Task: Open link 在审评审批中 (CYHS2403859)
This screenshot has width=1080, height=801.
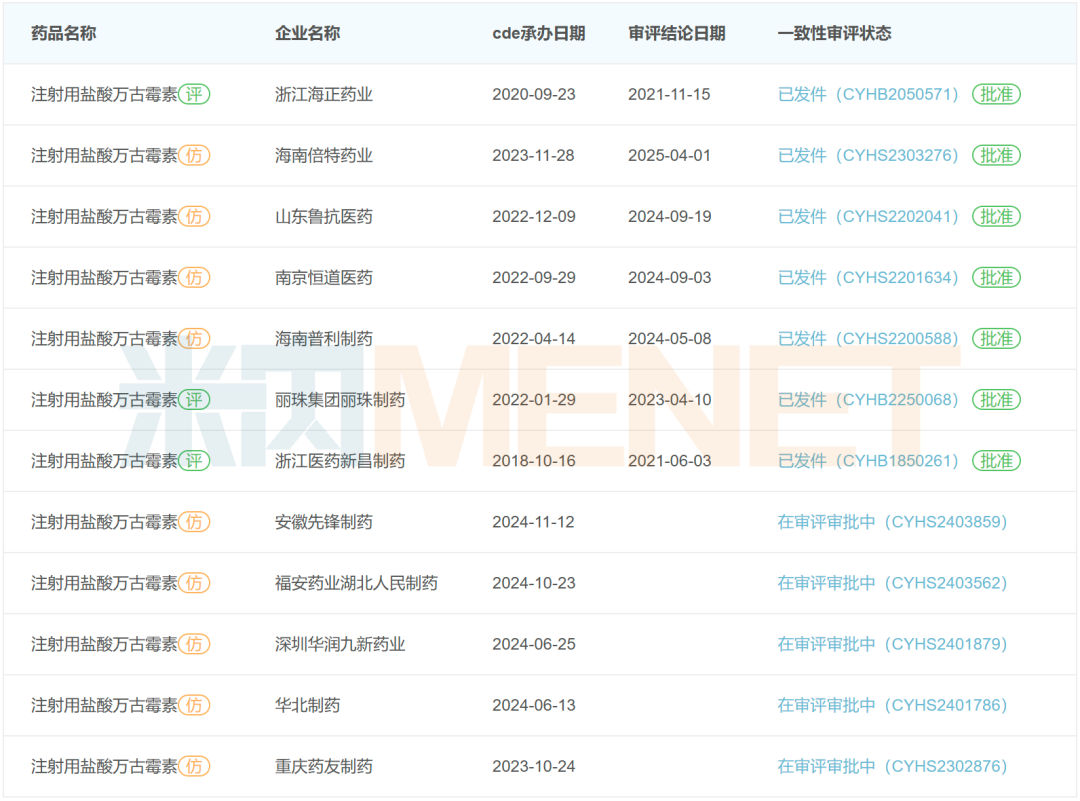Action: click(x=892, y=522)
